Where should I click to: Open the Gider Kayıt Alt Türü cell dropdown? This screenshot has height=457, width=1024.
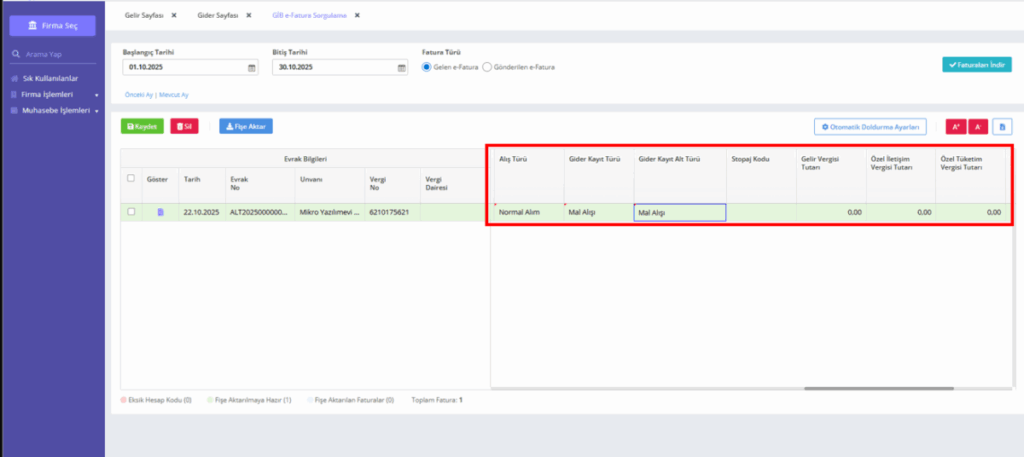coord(679,212)
